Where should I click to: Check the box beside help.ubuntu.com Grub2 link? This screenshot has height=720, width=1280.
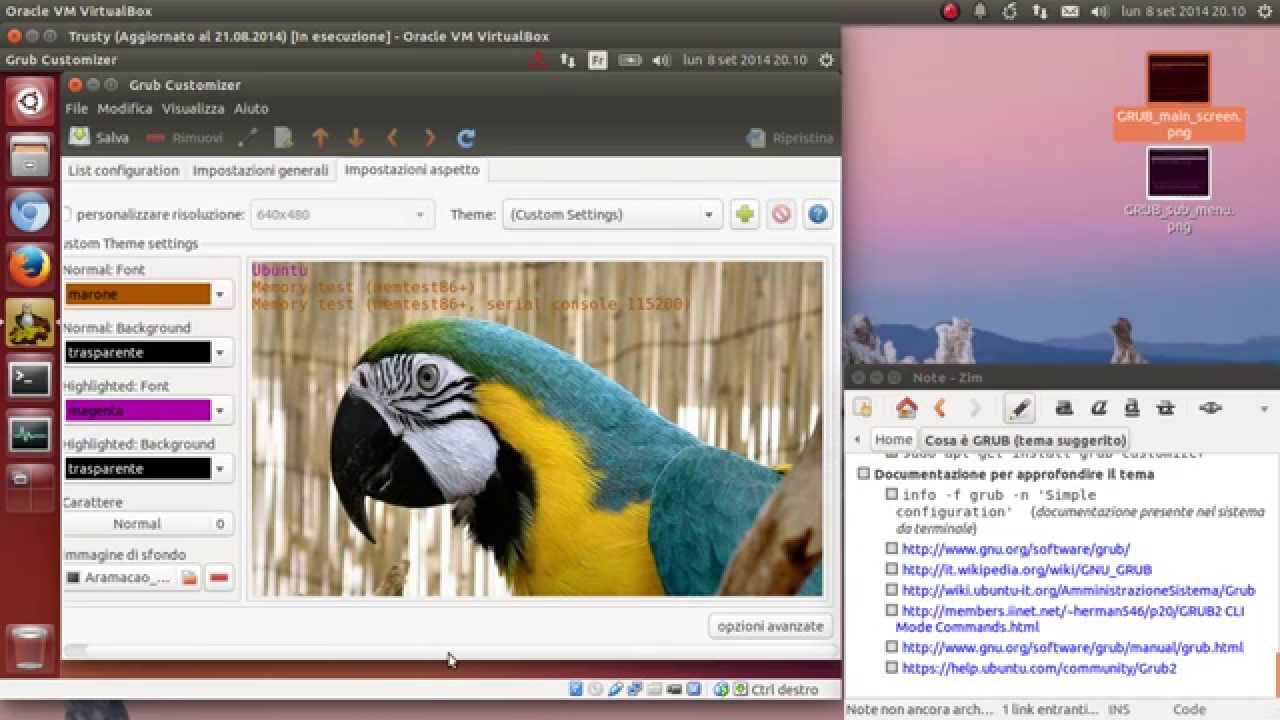point(891,667)
